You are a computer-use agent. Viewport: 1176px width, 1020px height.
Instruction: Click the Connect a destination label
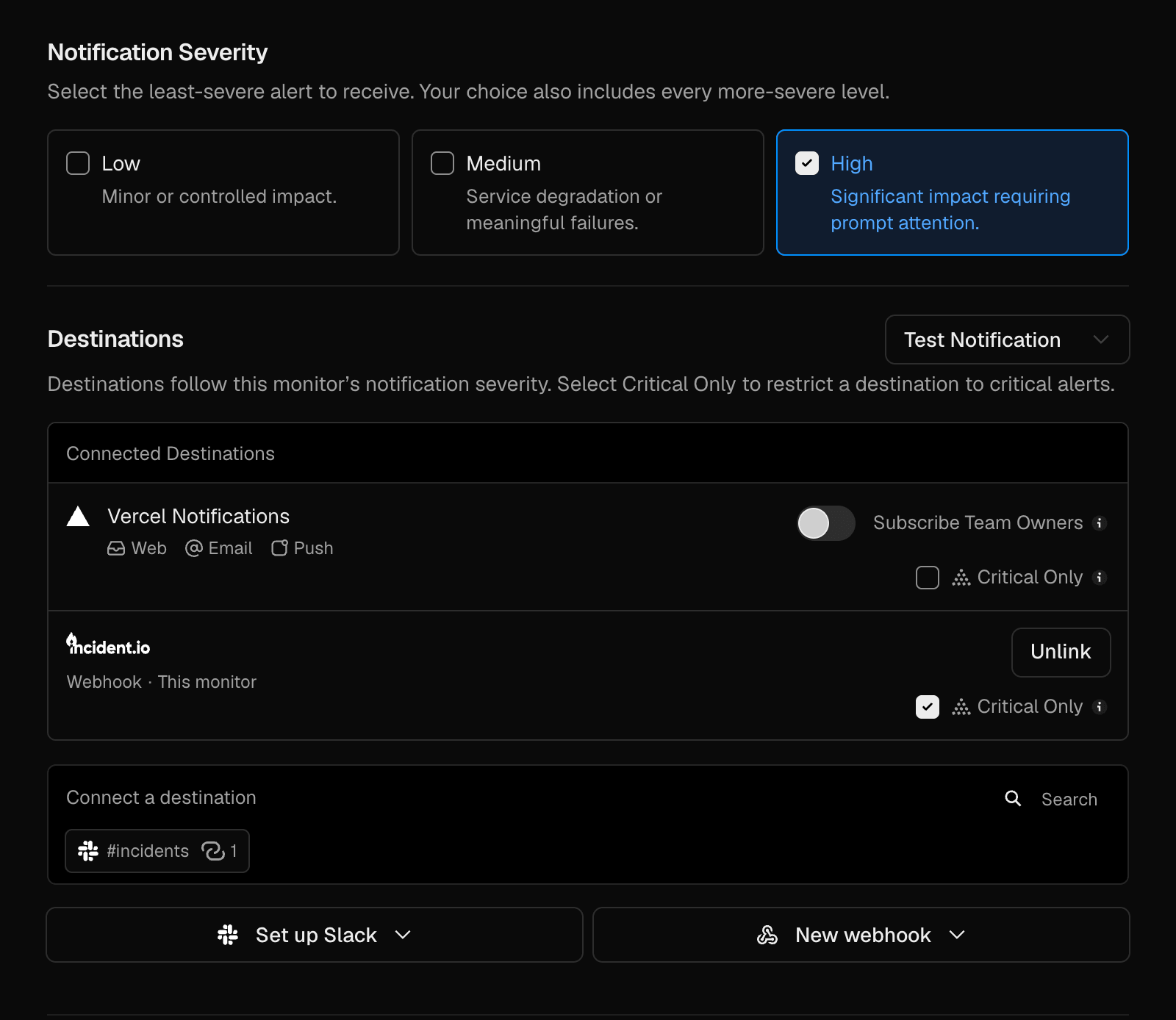[x=161, y=797]
